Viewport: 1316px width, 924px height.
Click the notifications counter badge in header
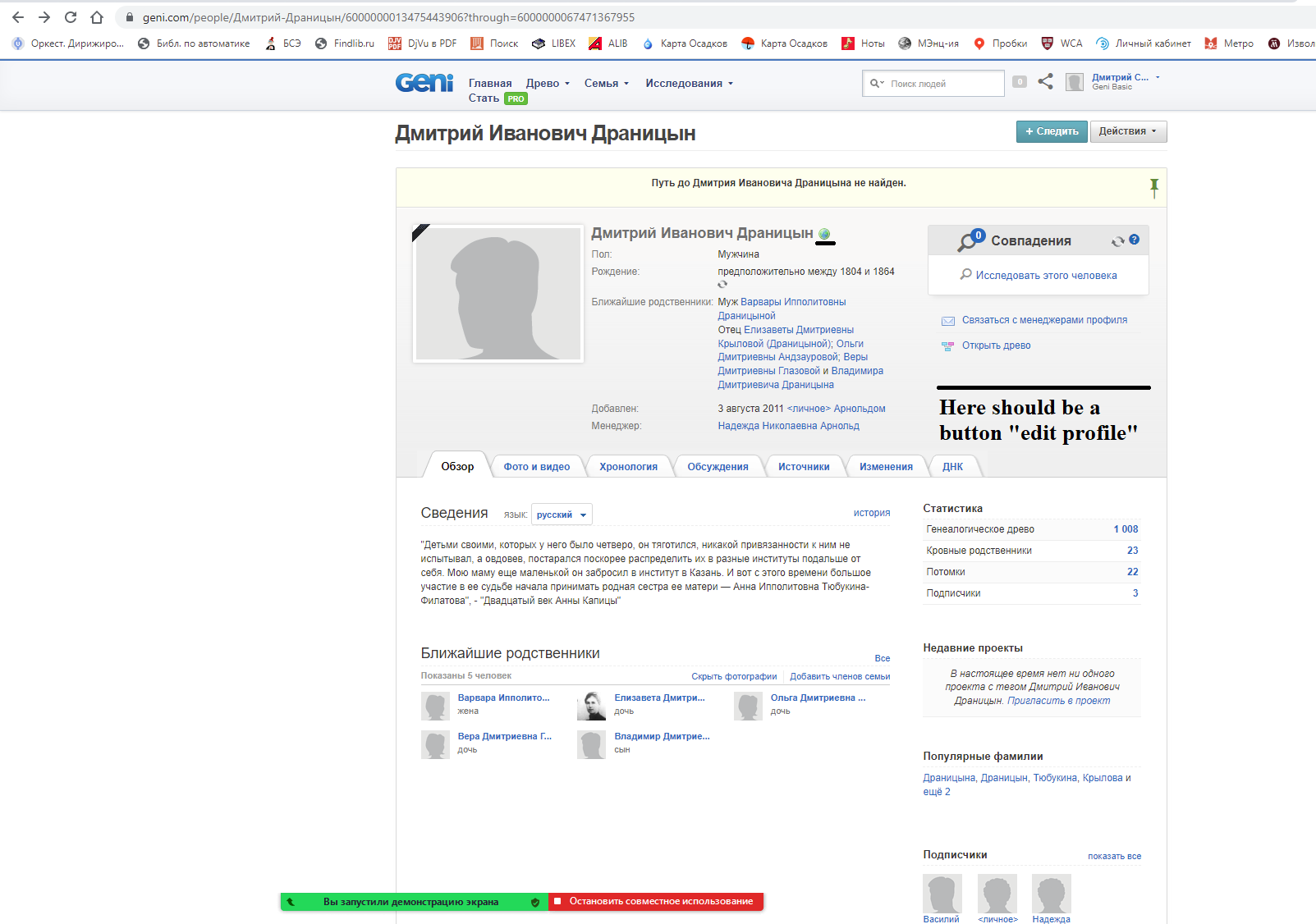[1020, 81]
